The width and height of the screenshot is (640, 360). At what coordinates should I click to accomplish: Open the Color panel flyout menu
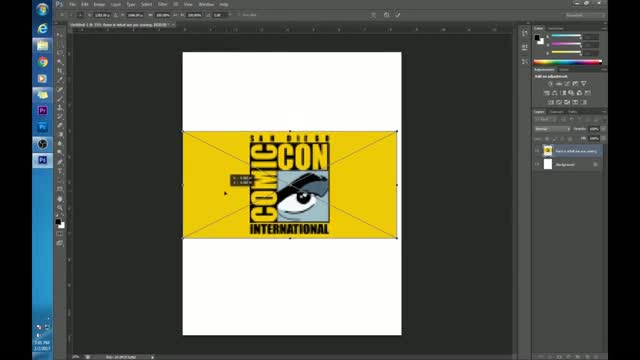(x=604, y=28)
